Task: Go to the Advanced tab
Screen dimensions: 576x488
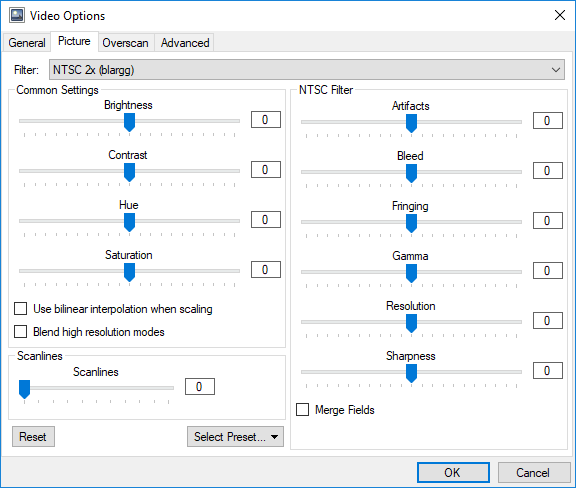Action: click(185, 43)
